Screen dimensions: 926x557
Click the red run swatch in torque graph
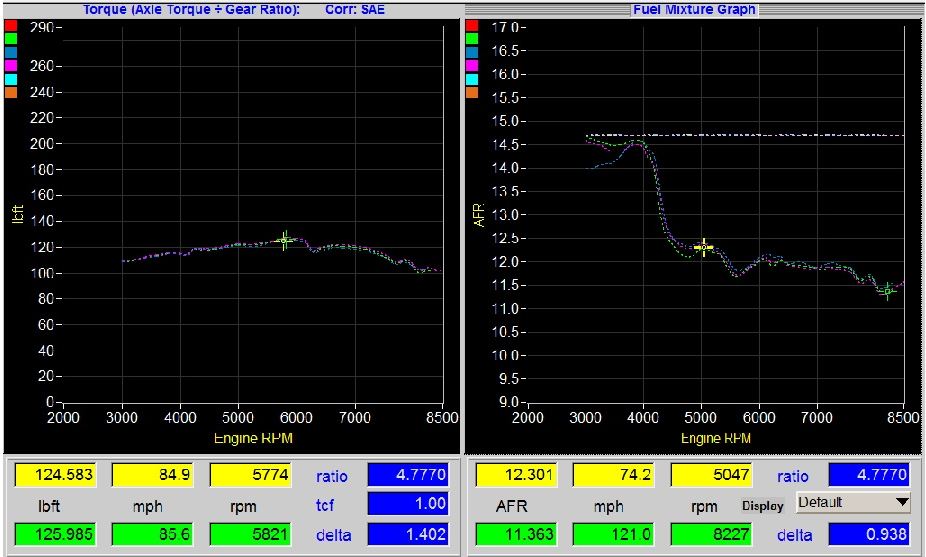click(x=11, y=25)
